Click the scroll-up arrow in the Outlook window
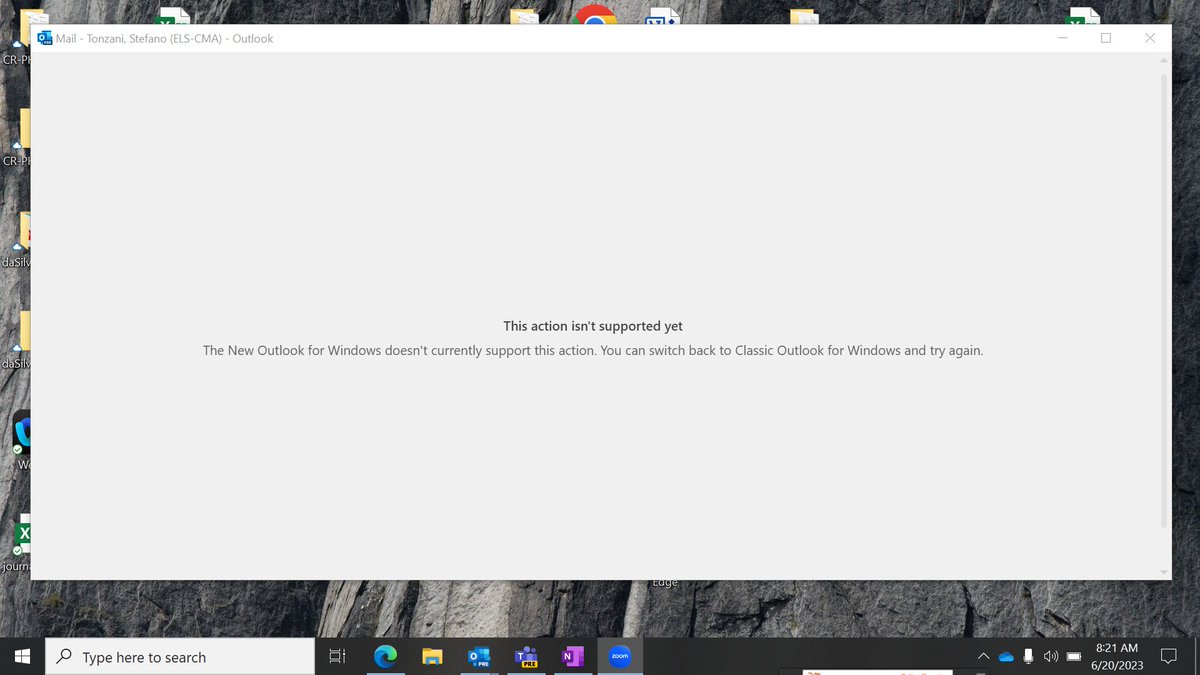1200x675 pixels. pyautogui.click(x=1163, y=60)
